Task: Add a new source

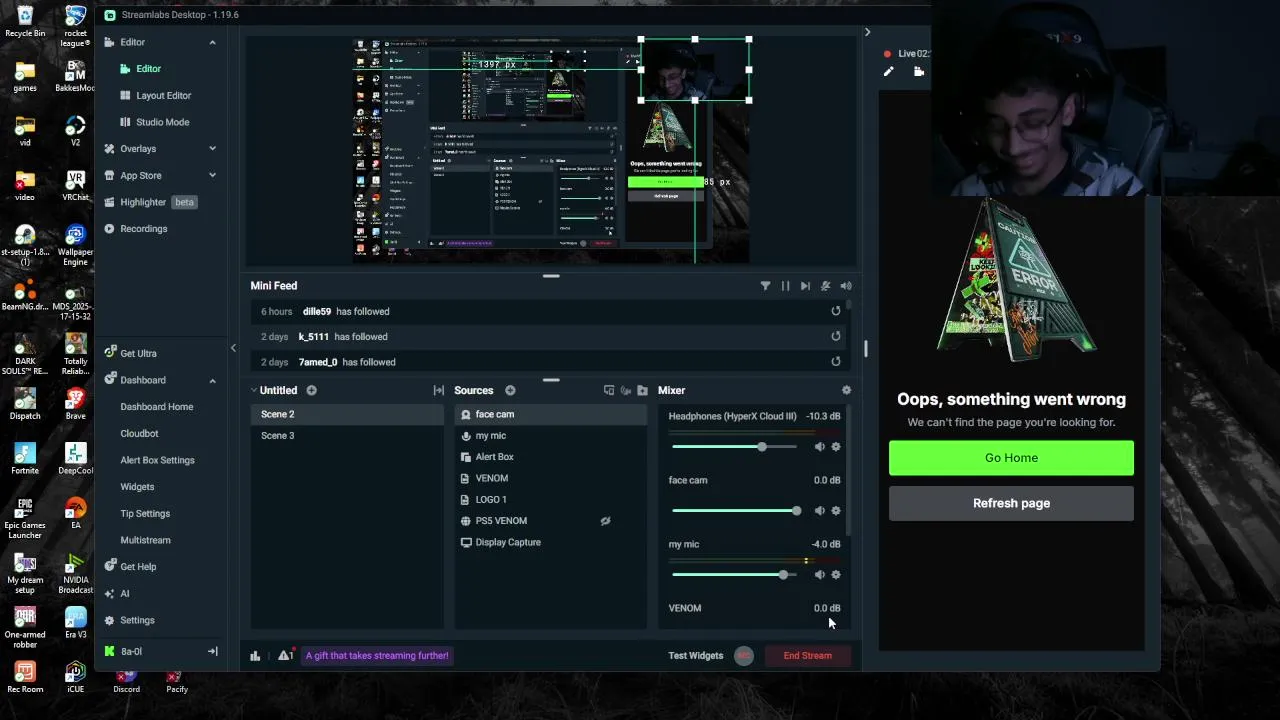Action: (510, 390)
